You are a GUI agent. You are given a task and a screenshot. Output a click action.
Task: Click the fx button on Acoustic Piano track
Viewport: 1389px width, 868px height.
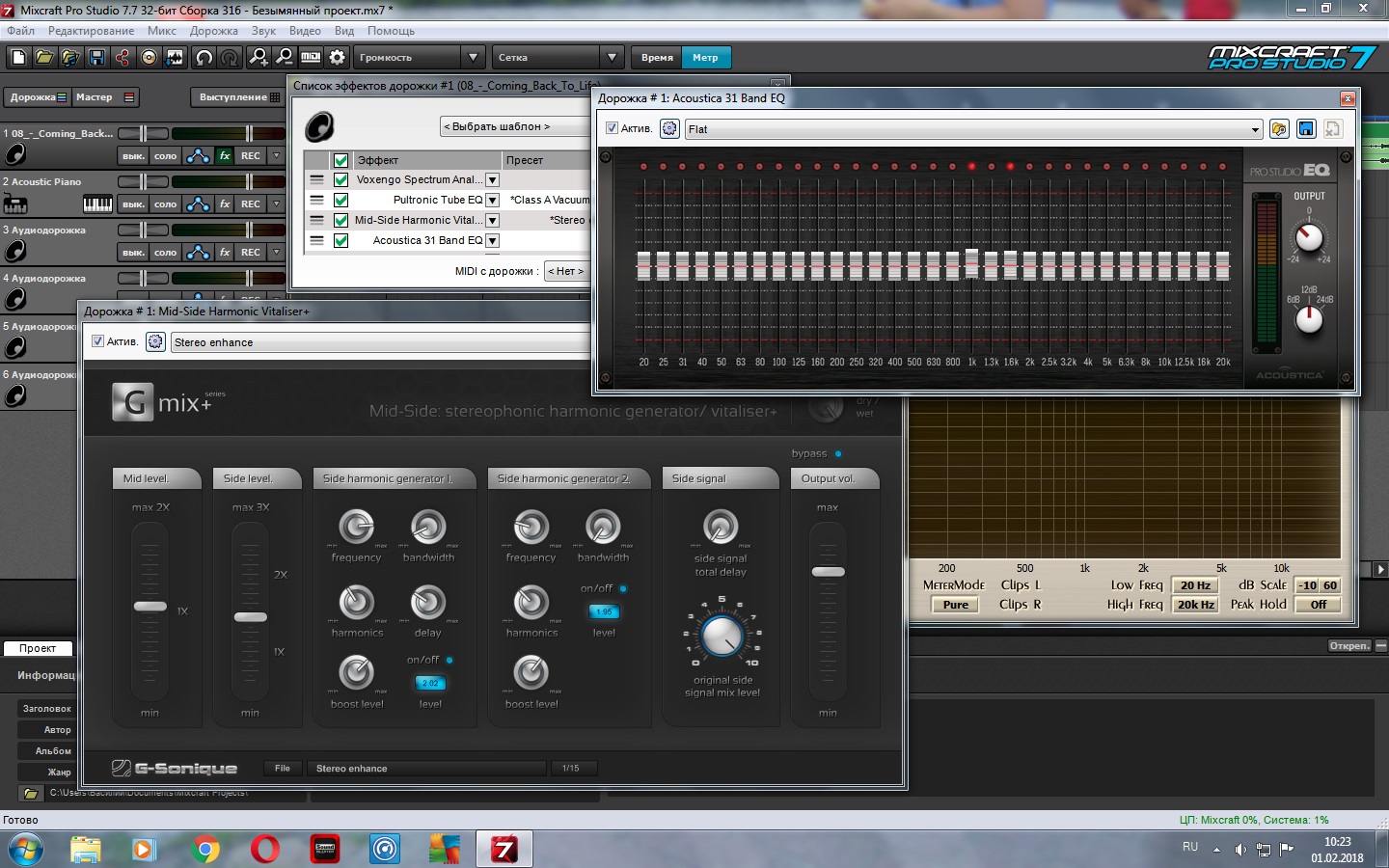pyautogui.click(x=225, y=203)
